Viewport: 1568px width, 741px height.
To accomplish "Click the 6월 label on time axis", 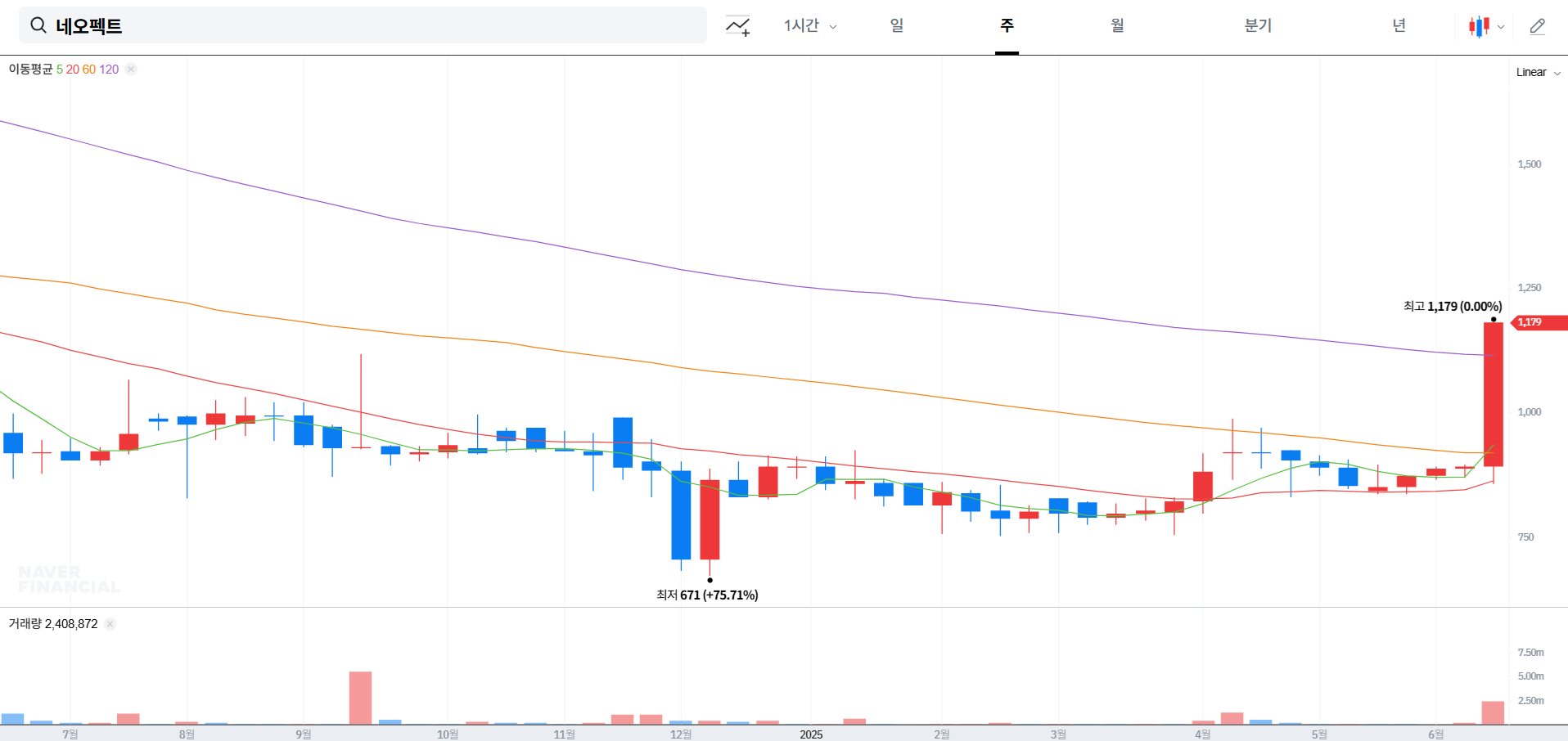I will point(1436,734).
